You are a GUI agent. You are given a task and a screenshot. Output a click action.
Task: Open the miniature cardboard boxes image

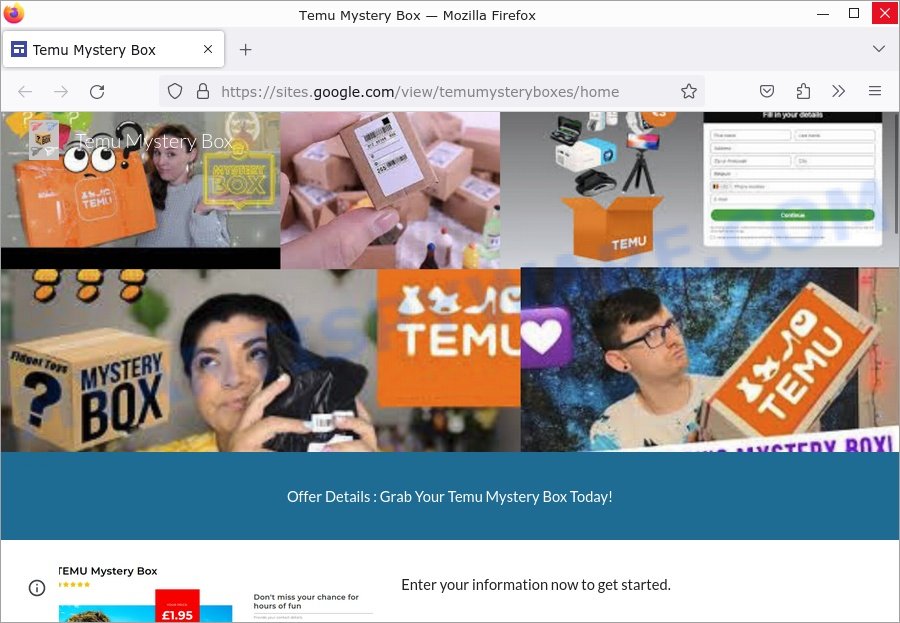coord(390,190)
